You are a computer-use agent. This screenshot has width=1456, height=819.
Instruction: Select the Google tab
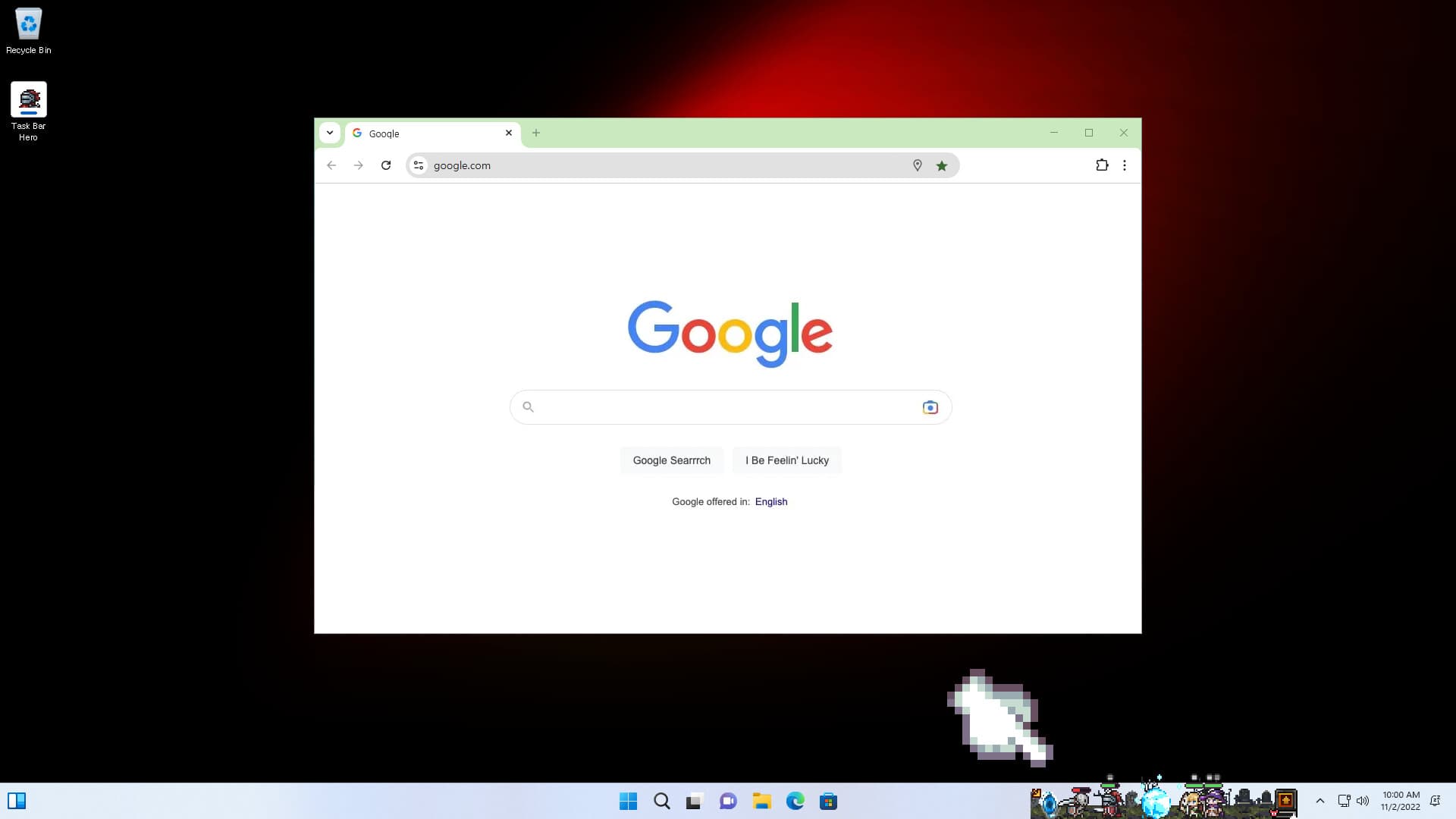[x=433, y=133]
